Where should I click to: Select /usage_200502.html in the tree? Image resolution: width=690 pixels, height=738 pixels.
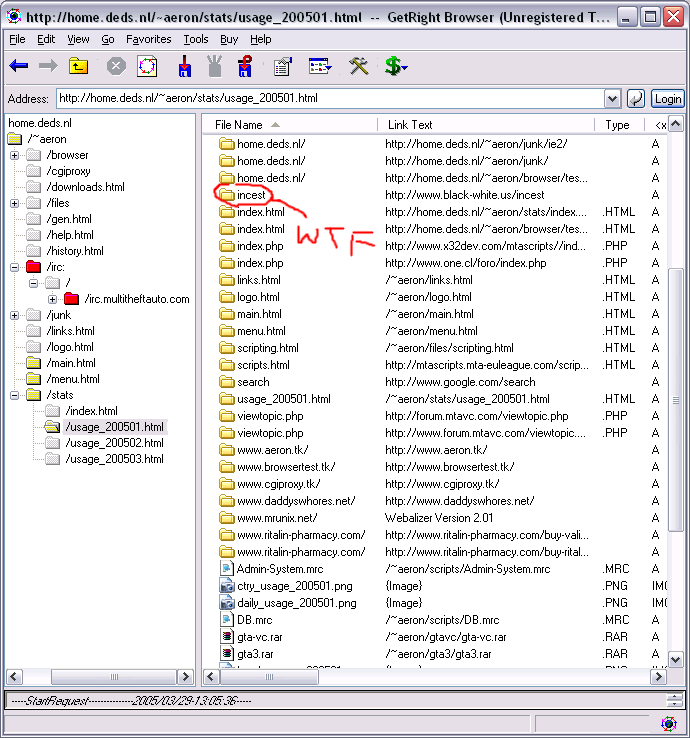point(114,443)
